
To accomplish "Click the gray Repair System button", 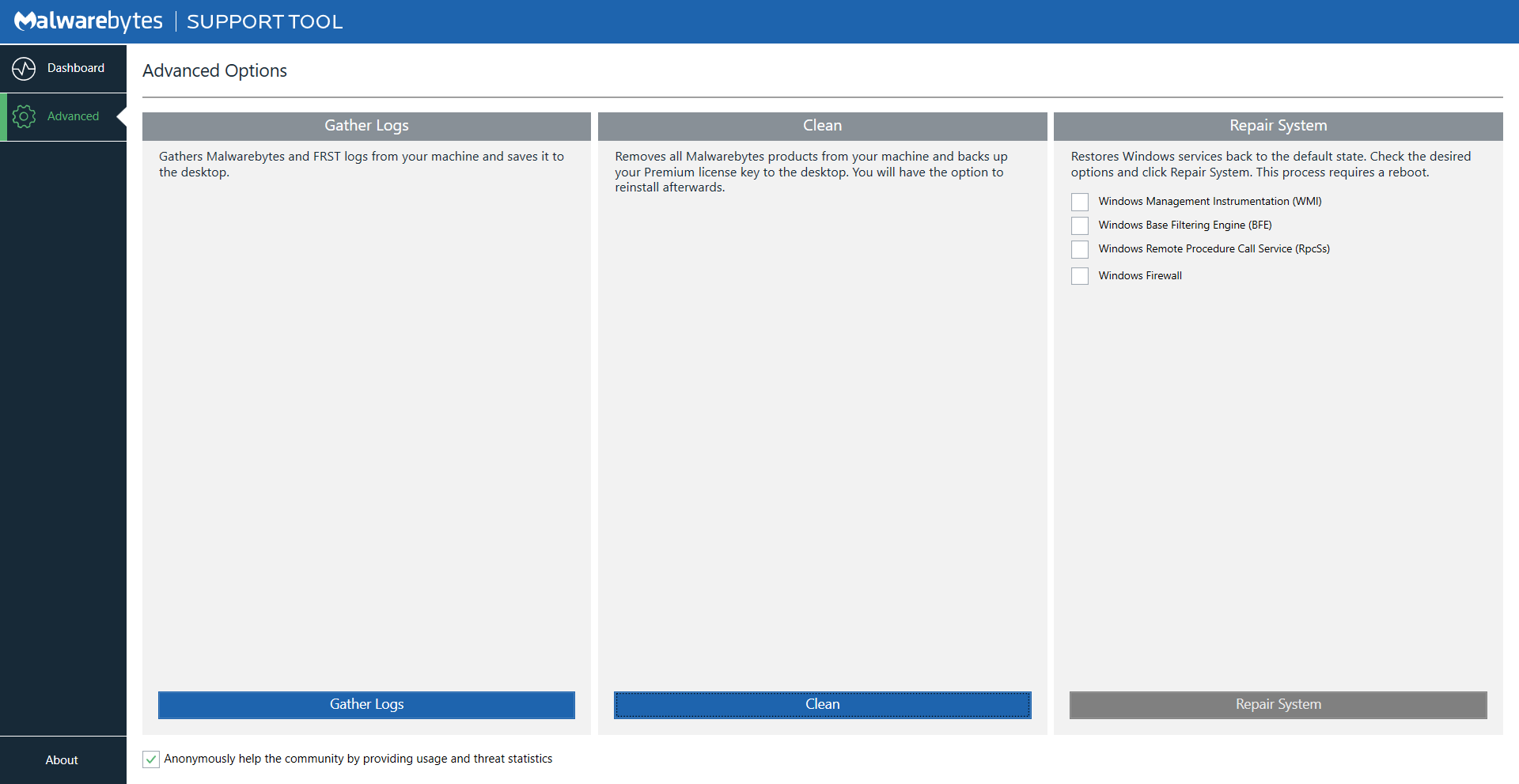I will pos(1278,705).
